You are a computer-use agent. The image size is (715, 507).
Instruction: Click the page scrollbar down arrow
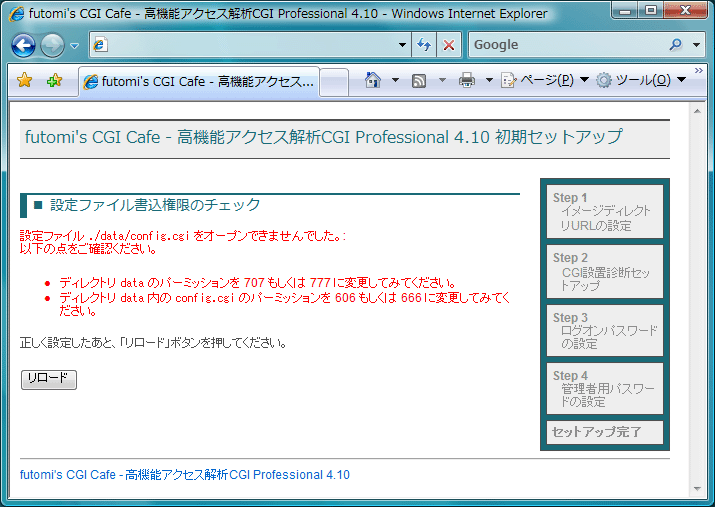pyautogui.click(x=697, y=489)
